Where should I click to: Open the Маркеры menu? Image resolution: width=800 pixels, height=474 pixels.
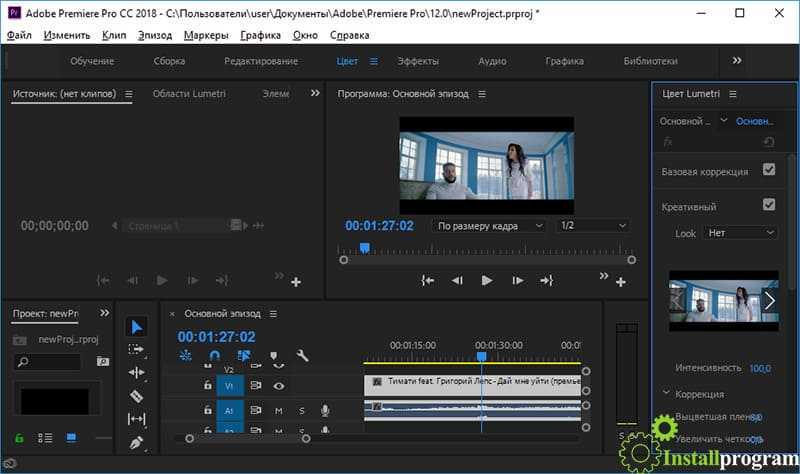coord(206,35)
